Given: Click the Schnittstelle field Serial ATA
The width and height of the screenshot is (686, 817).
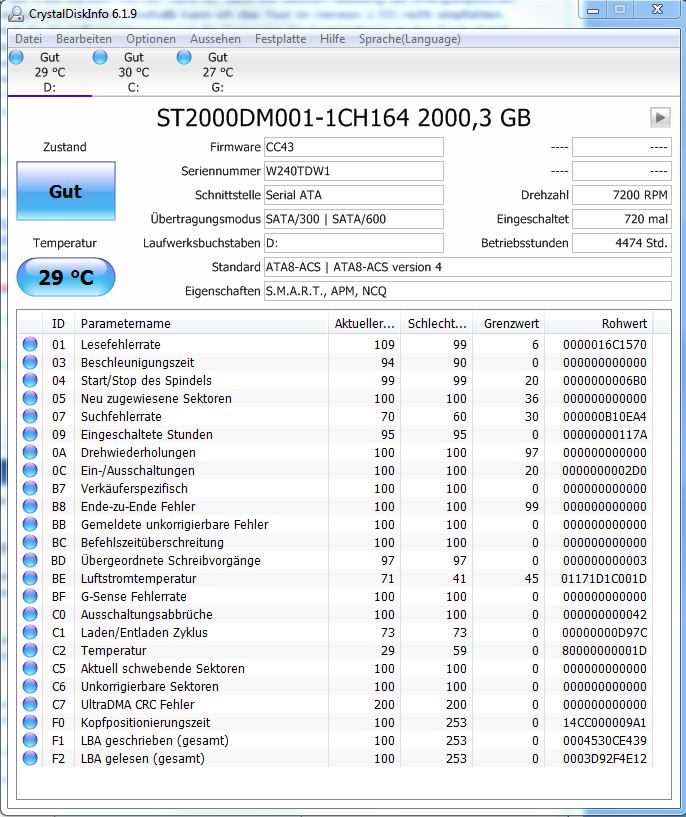Looking at the screenshot, I should (354, 195).
